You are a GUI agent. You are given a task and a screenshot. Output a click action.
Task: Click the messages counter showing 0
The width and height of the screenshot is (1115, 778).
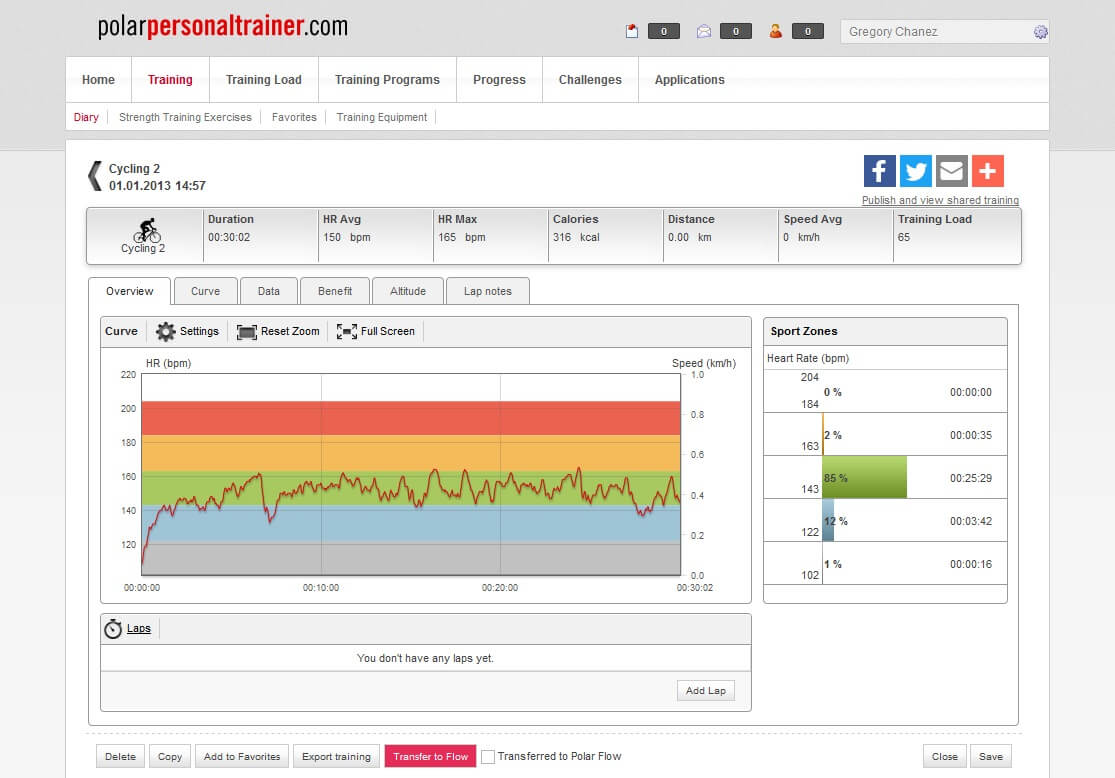pos(735,31)
